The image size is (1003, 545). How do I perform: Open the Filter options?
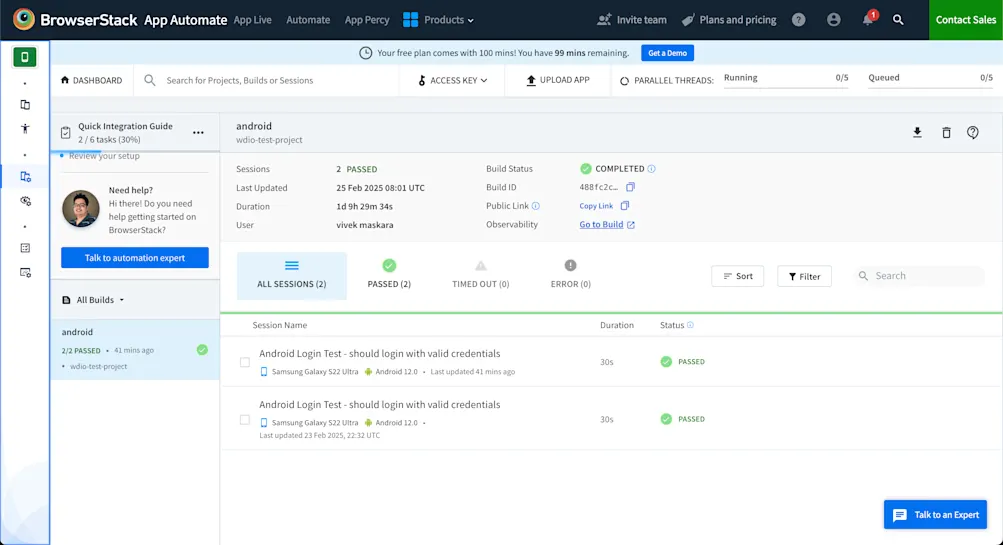tap(804, 276)
